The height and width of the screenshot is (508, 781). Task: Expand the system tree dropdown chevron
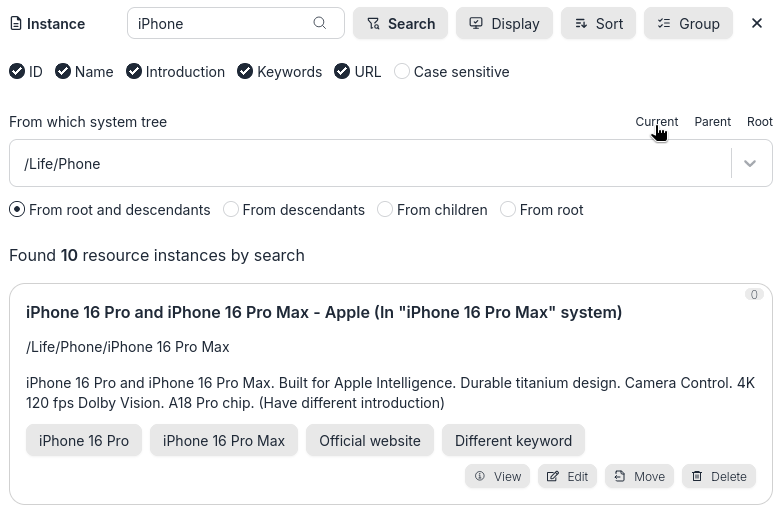pos(750,163)
